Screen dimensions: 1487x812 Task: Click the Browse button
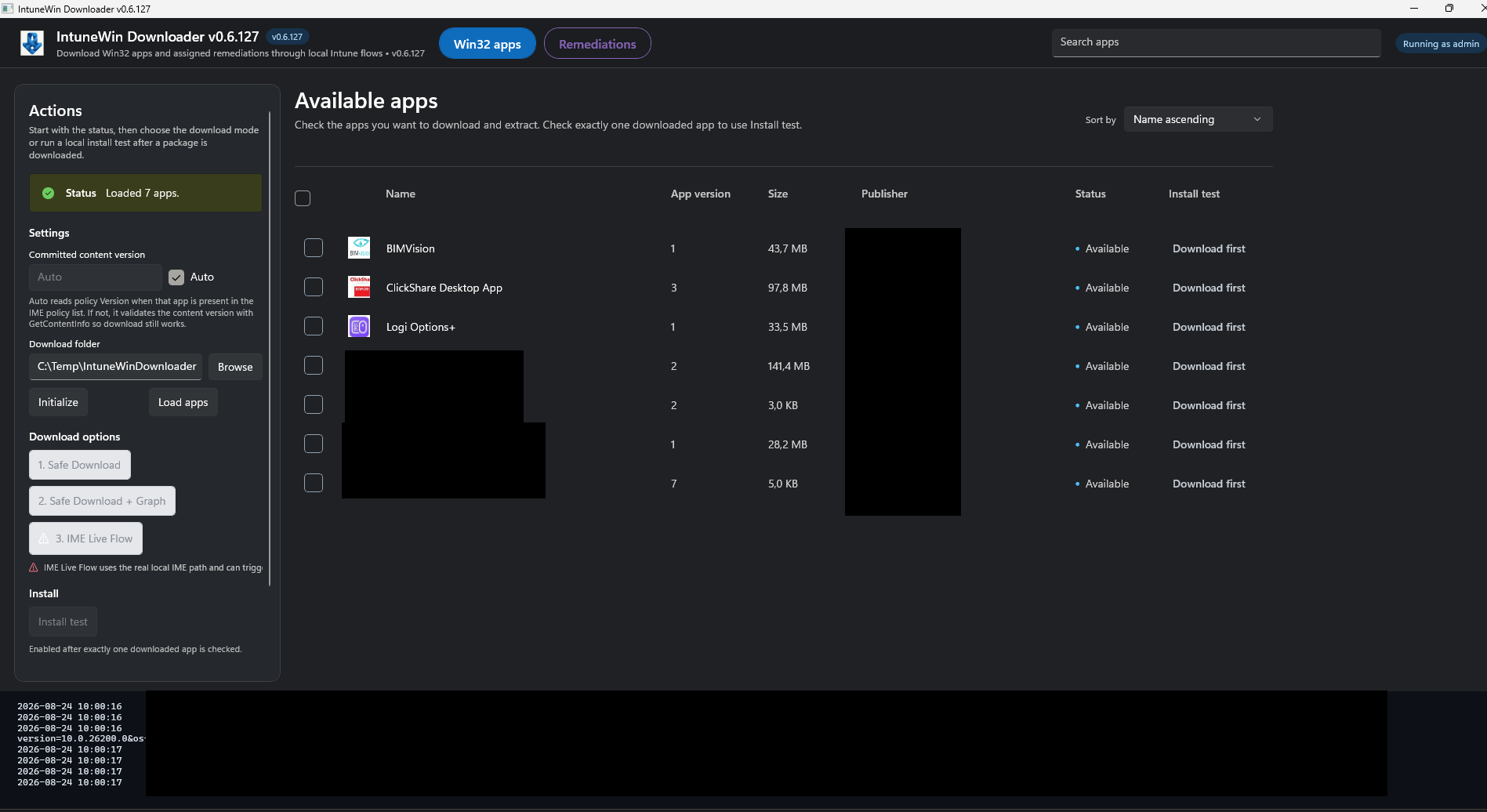[x=235, y=367]
